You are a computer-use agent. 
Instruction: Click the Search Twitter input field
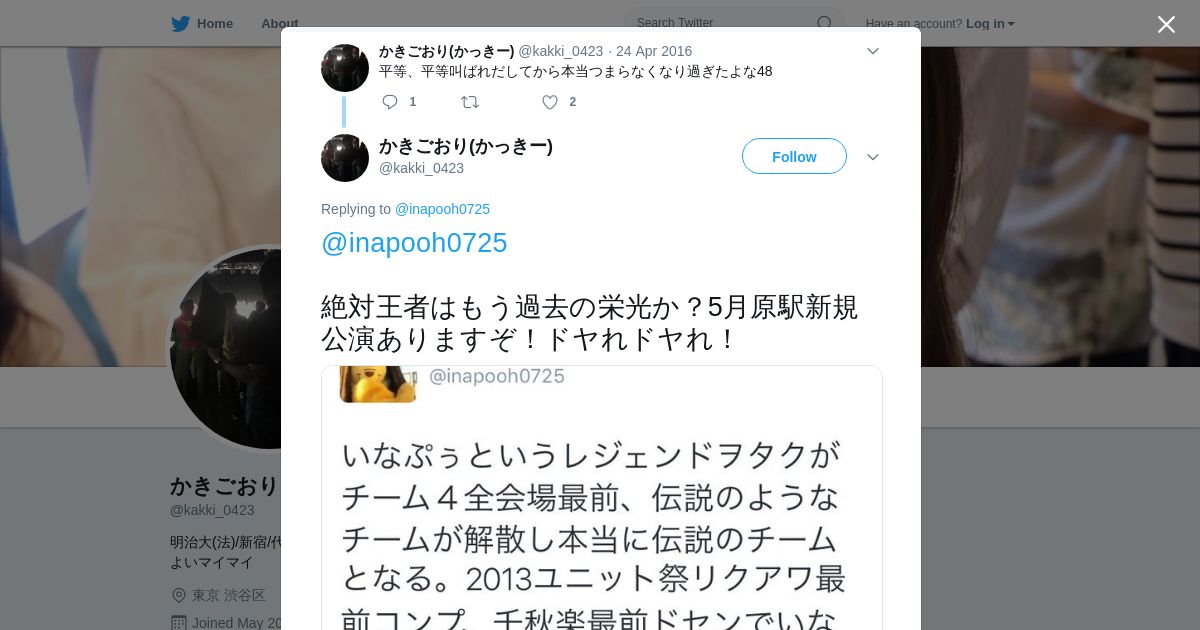pos(734,23)
